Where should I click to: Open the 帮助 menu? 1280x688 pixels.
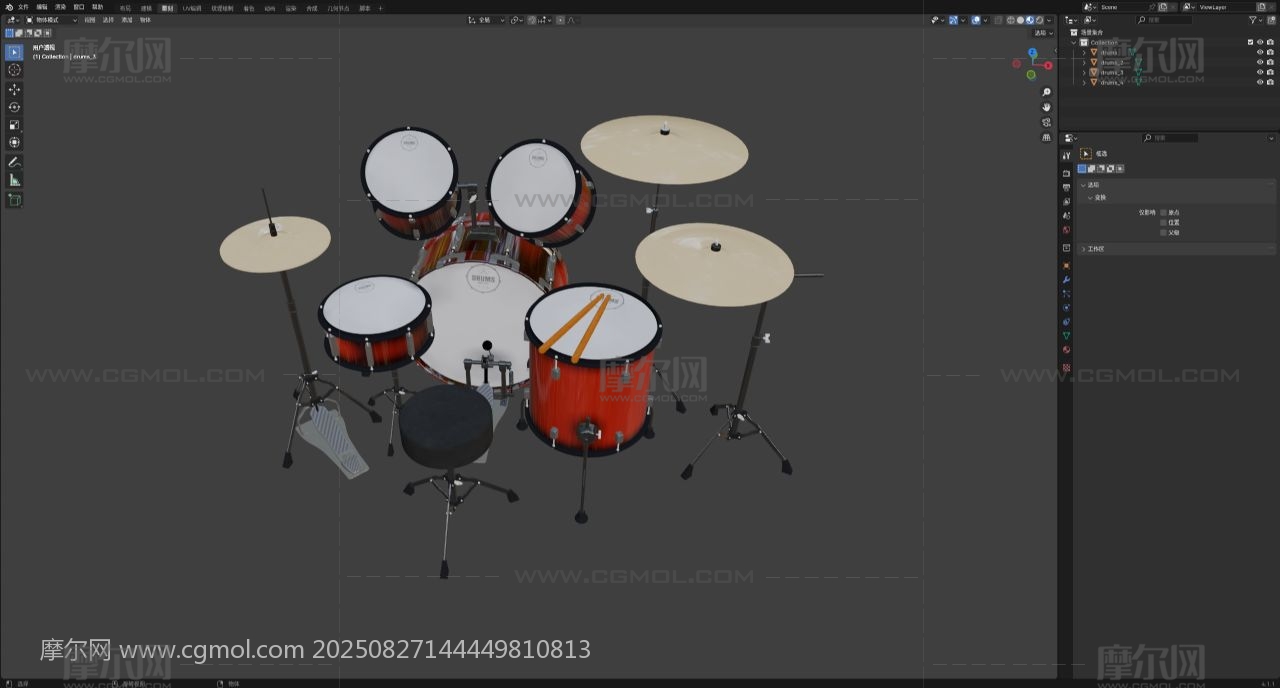click(97, 7)
